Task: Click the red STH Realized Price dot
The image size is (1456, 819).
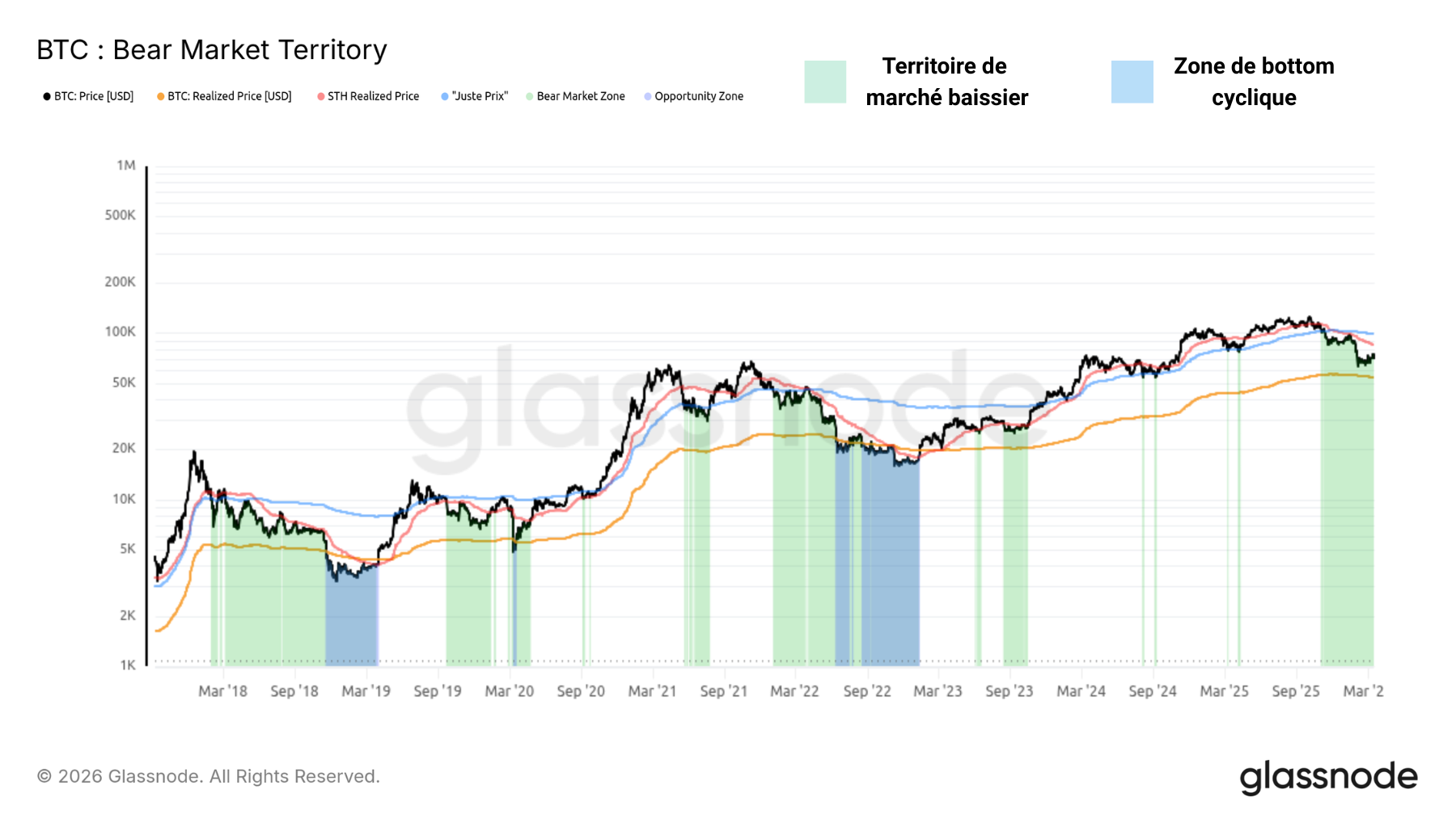Action: point(321,97)
